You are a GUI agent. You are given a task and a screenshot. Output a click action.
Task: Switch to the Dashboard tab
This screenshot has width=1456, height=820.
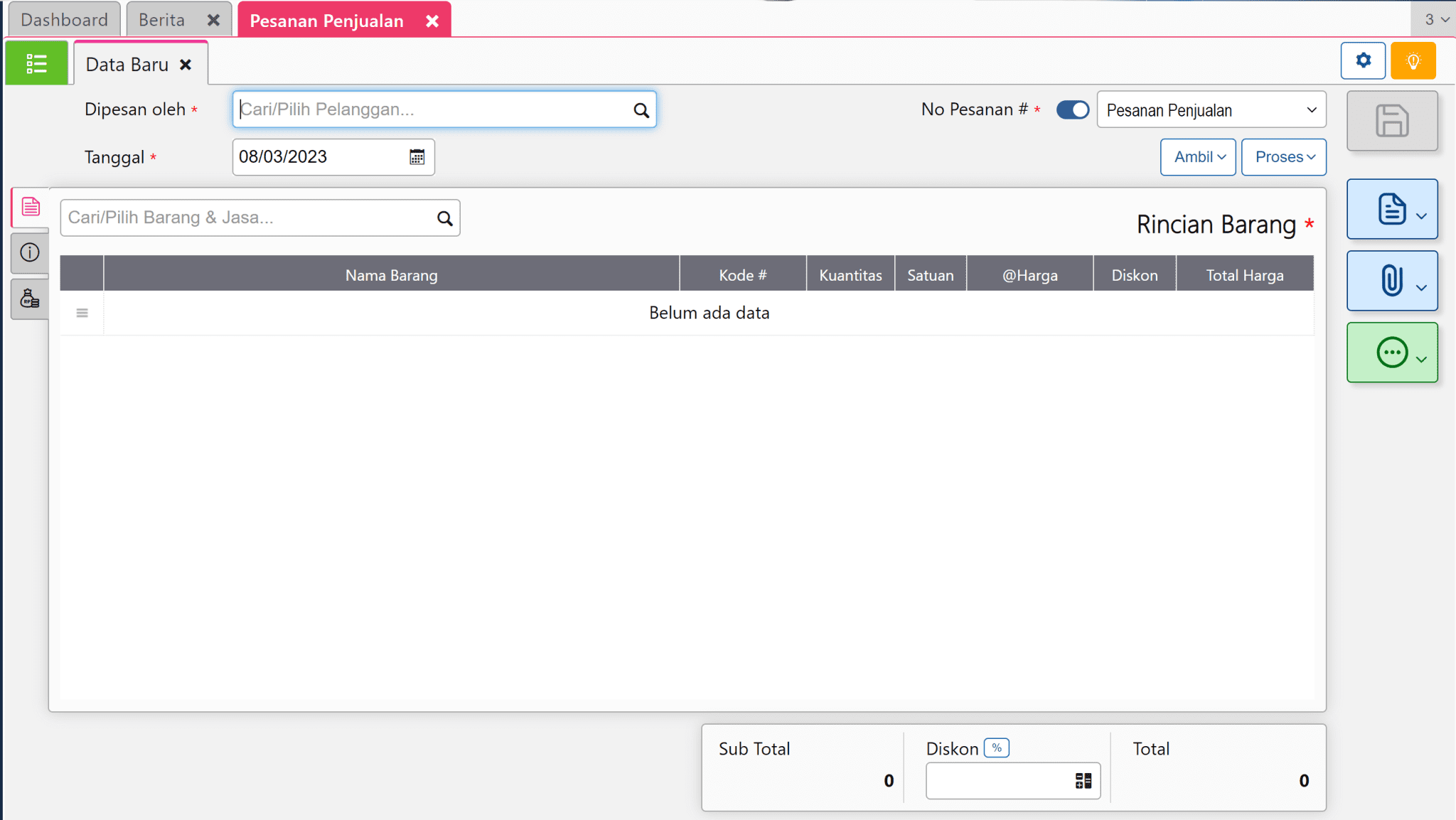64,20
